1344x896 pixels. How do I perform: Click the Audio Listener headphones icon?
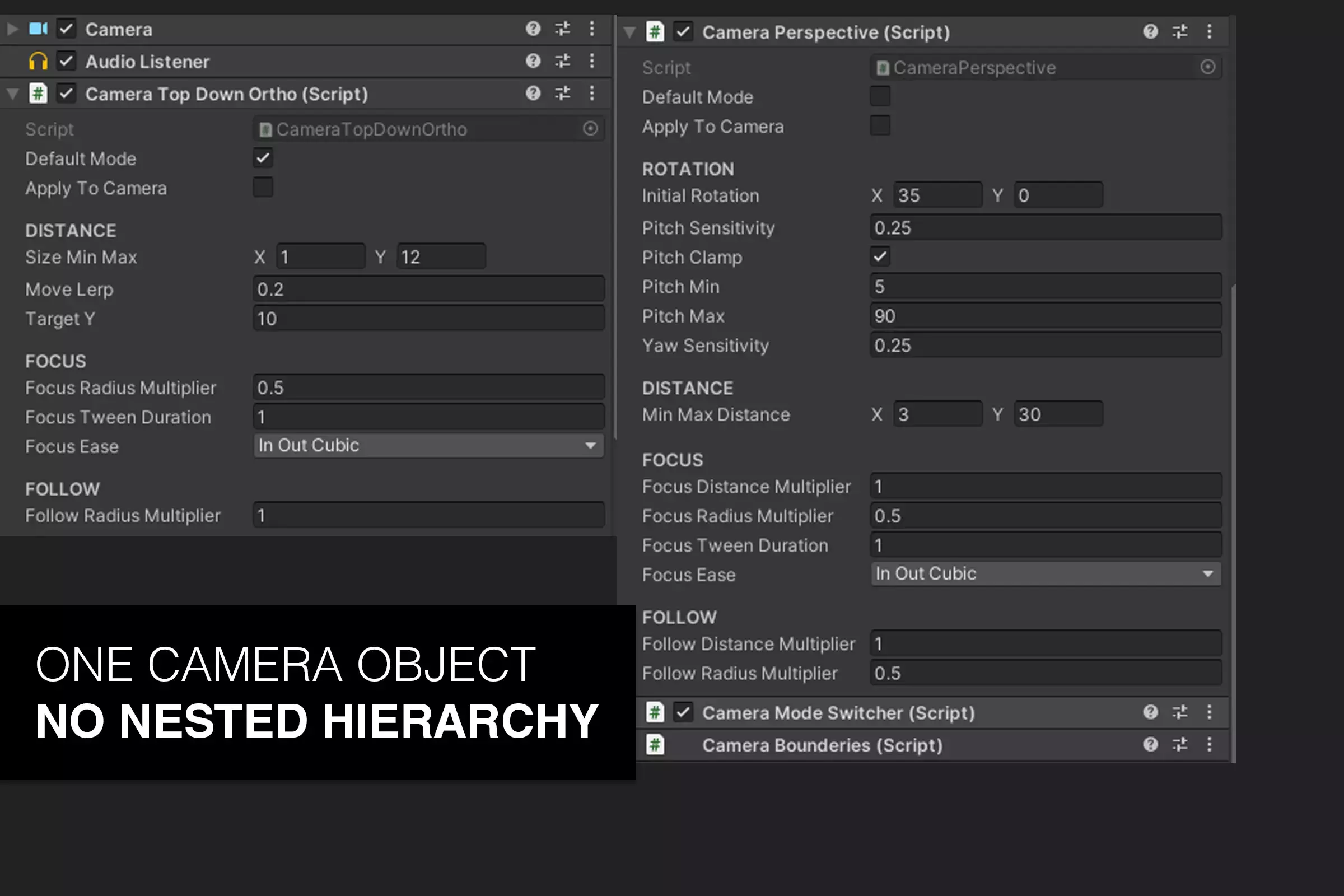pyautogui.click(x=38, y=61)
